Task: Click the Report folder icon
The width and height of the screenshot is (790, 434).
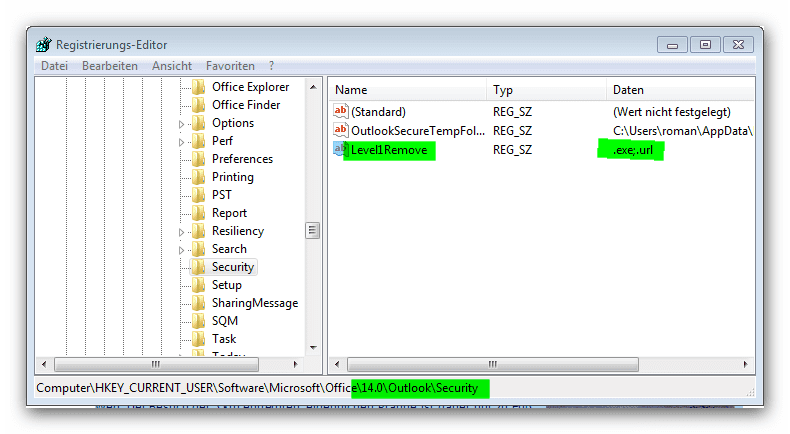Action: click(199, 213)
